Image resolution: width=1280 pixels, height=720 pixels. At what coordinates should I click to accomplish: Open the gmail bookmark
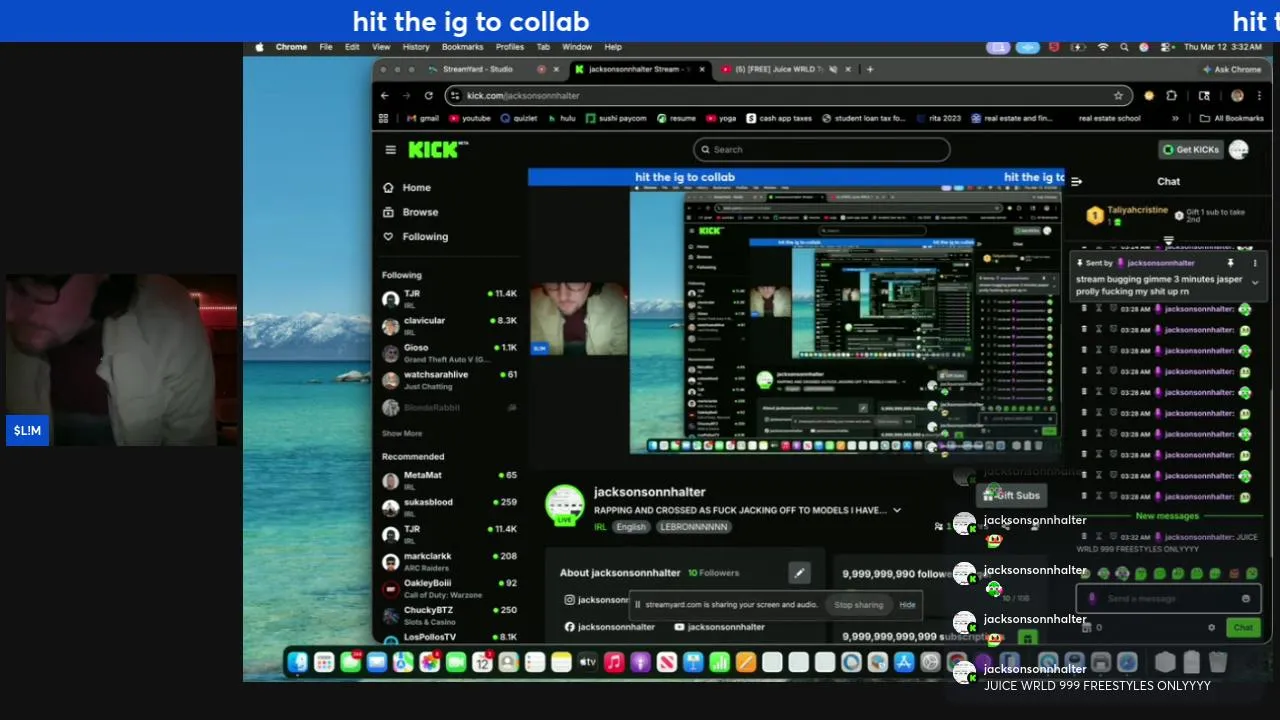421,118
